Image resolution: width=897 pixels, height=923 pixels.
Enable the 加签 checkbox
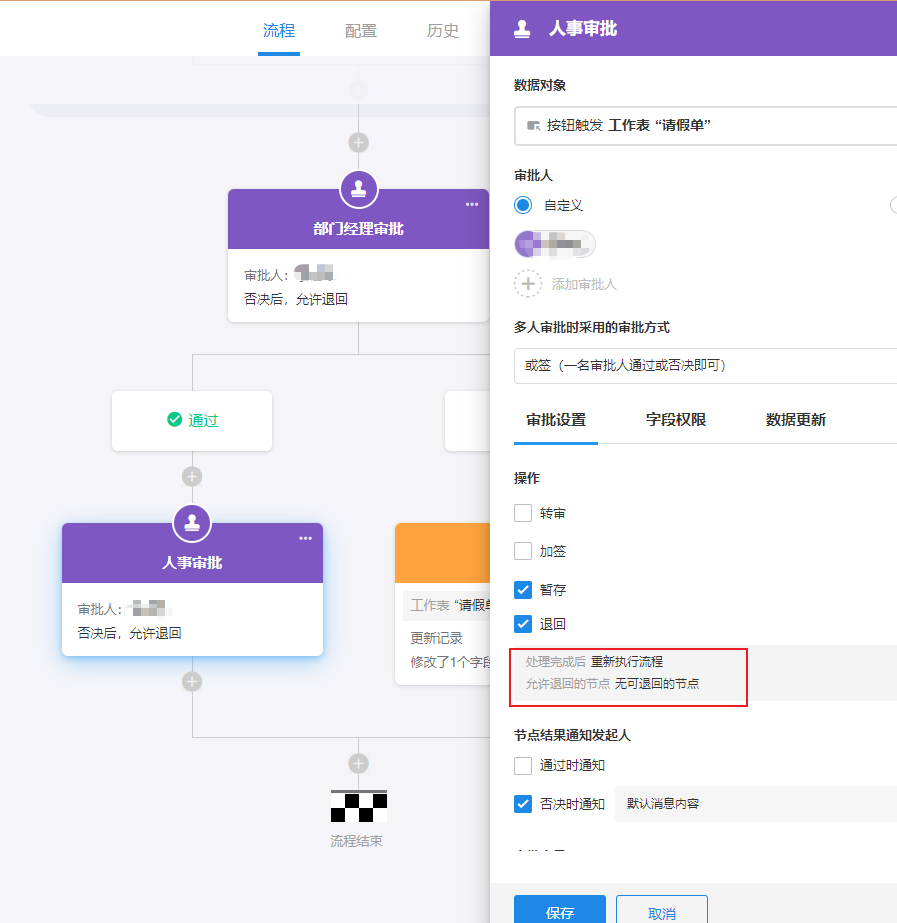(x=523, y=551)
